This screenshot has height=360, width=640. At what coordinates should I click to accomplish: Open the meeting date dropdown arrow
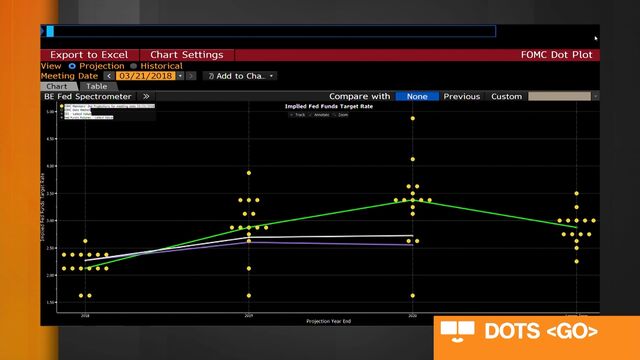(x=180, y=76)
